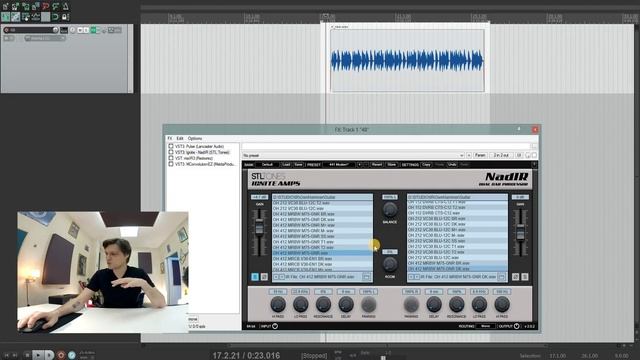Open the NadIR bank Default dropdown
Viewport: 640px width, 360px height.
point(268,164)
